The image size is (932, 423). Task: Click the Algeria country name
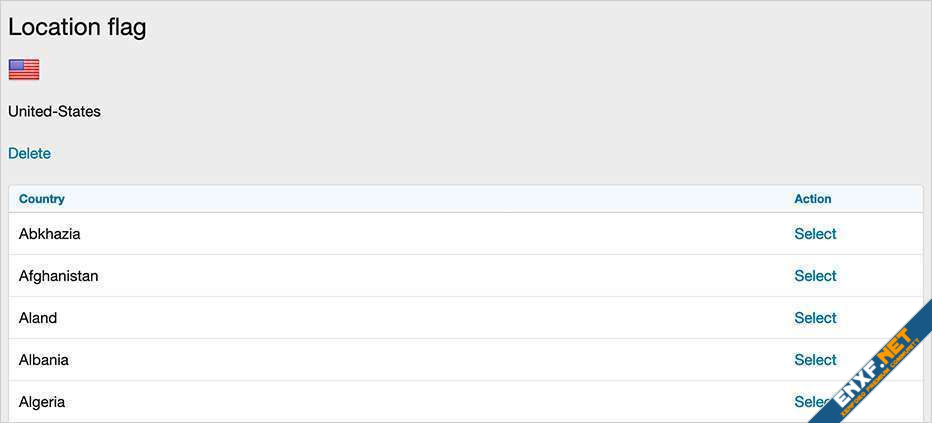coord(42,402)
